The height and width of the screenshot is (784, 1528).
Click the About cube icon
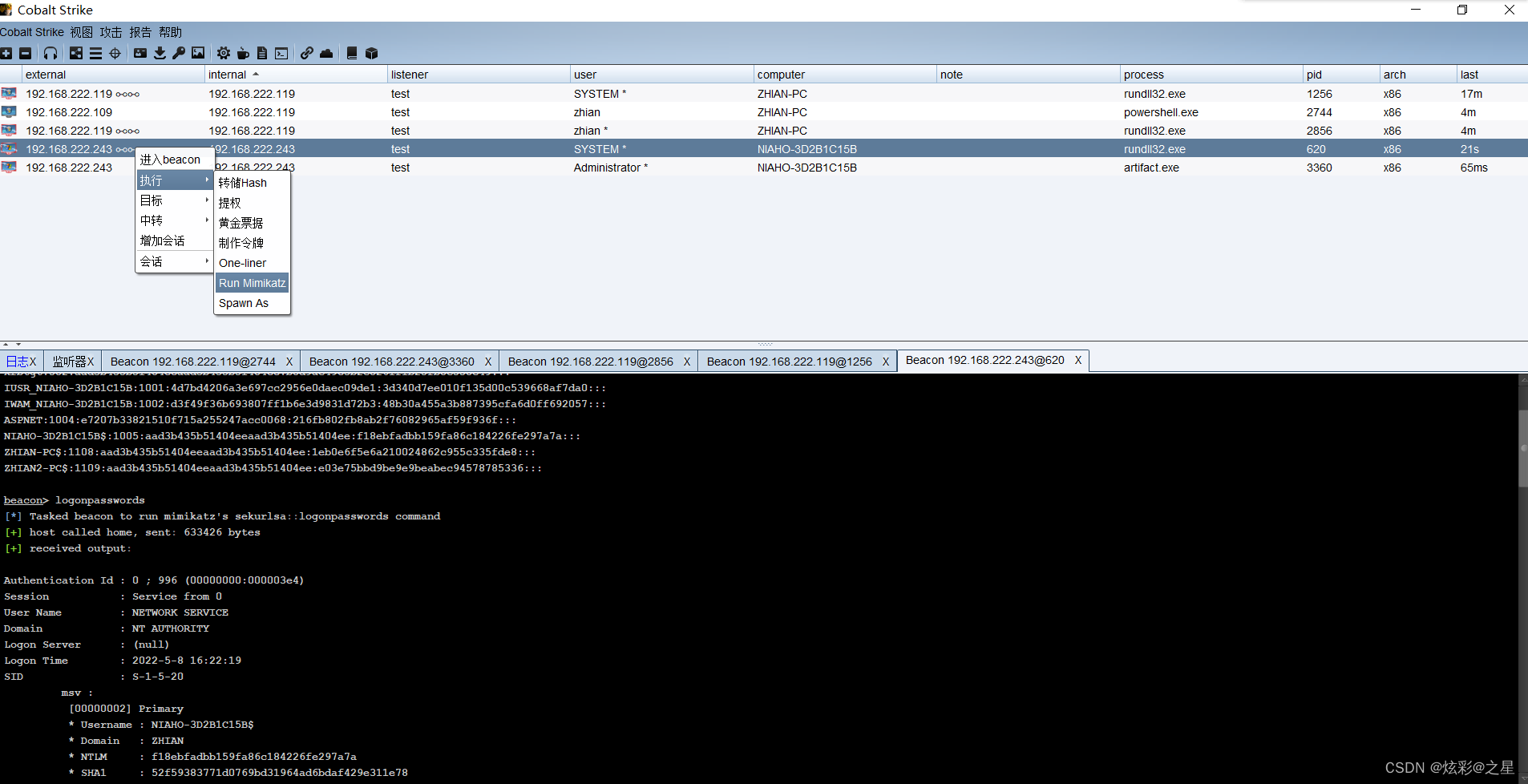click(371, 53)
